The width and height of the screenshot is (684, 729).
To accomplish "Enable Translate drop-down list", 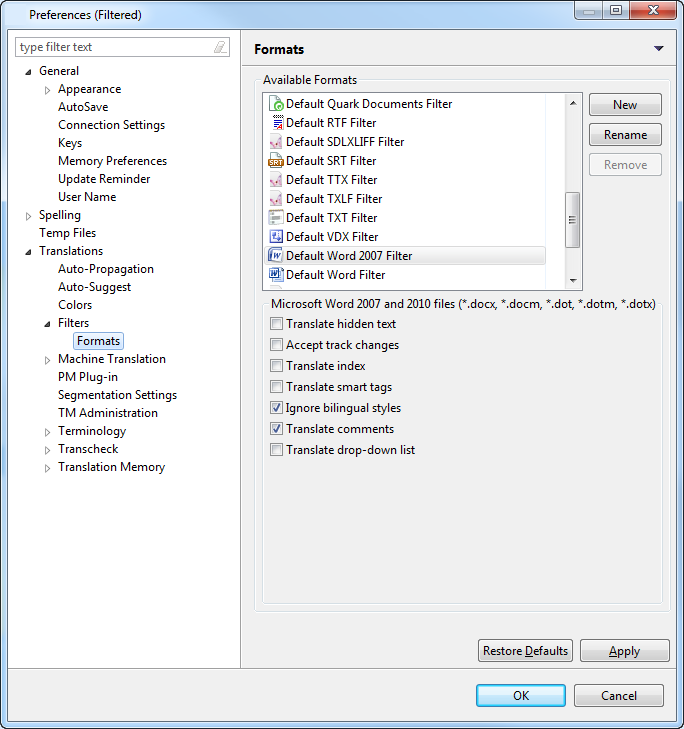I will [x=276, y=450].
